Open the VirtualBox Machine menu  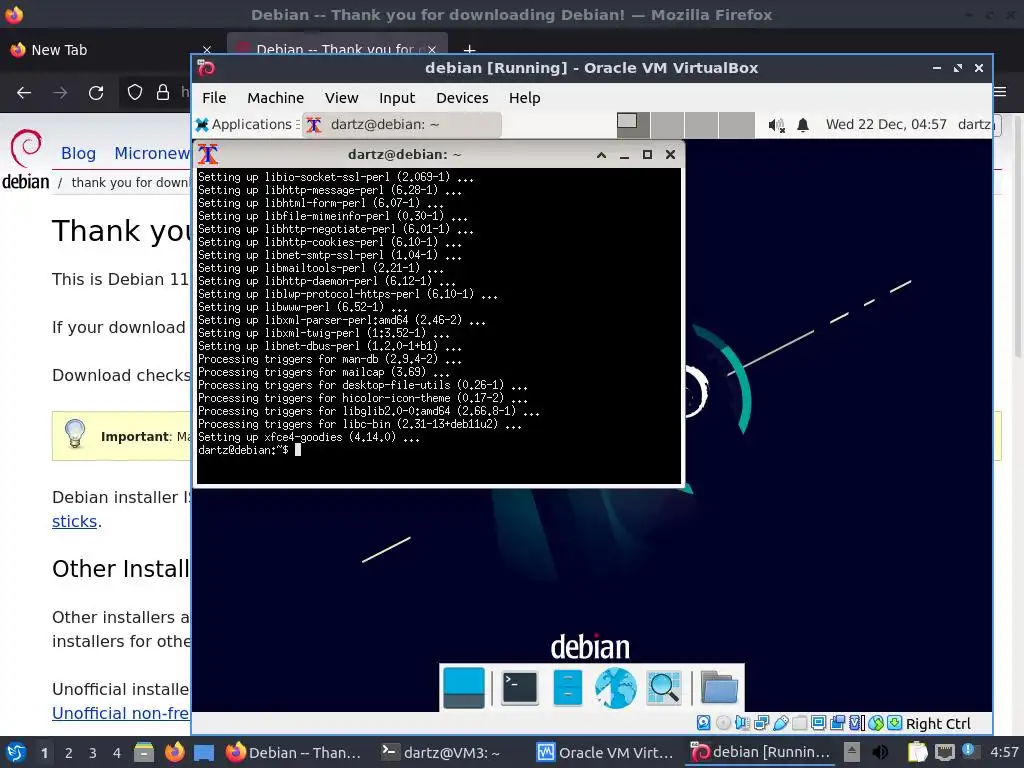click(275, 98)
